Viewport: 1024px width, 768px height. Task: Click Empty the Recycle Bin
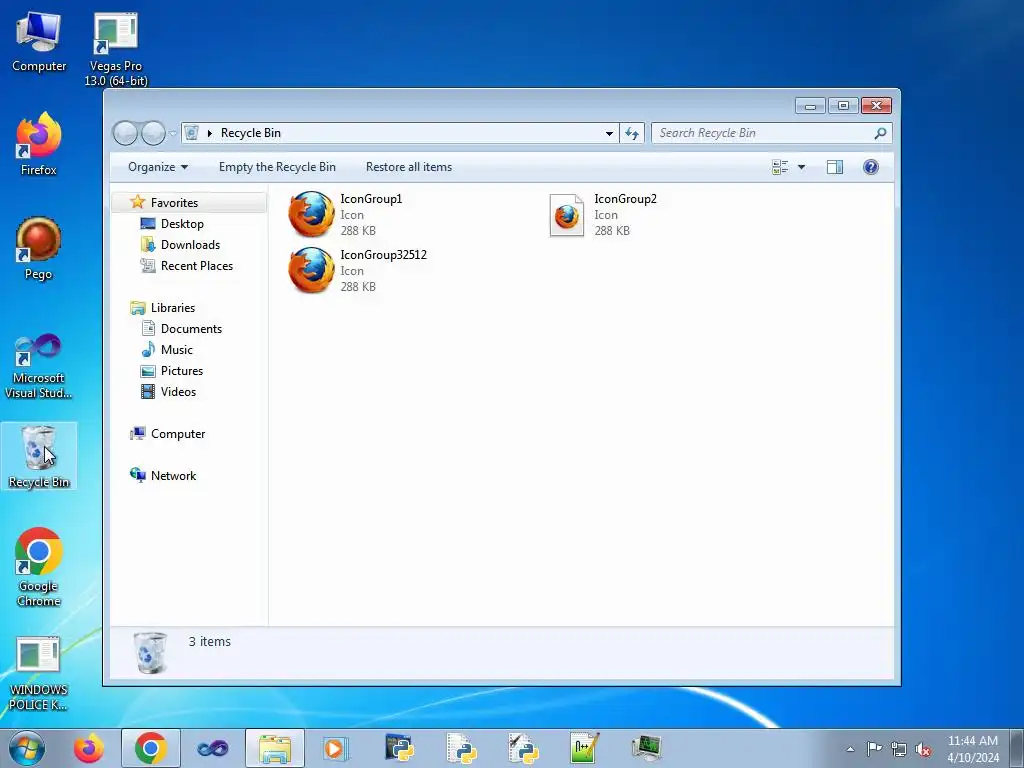(277, 167)
